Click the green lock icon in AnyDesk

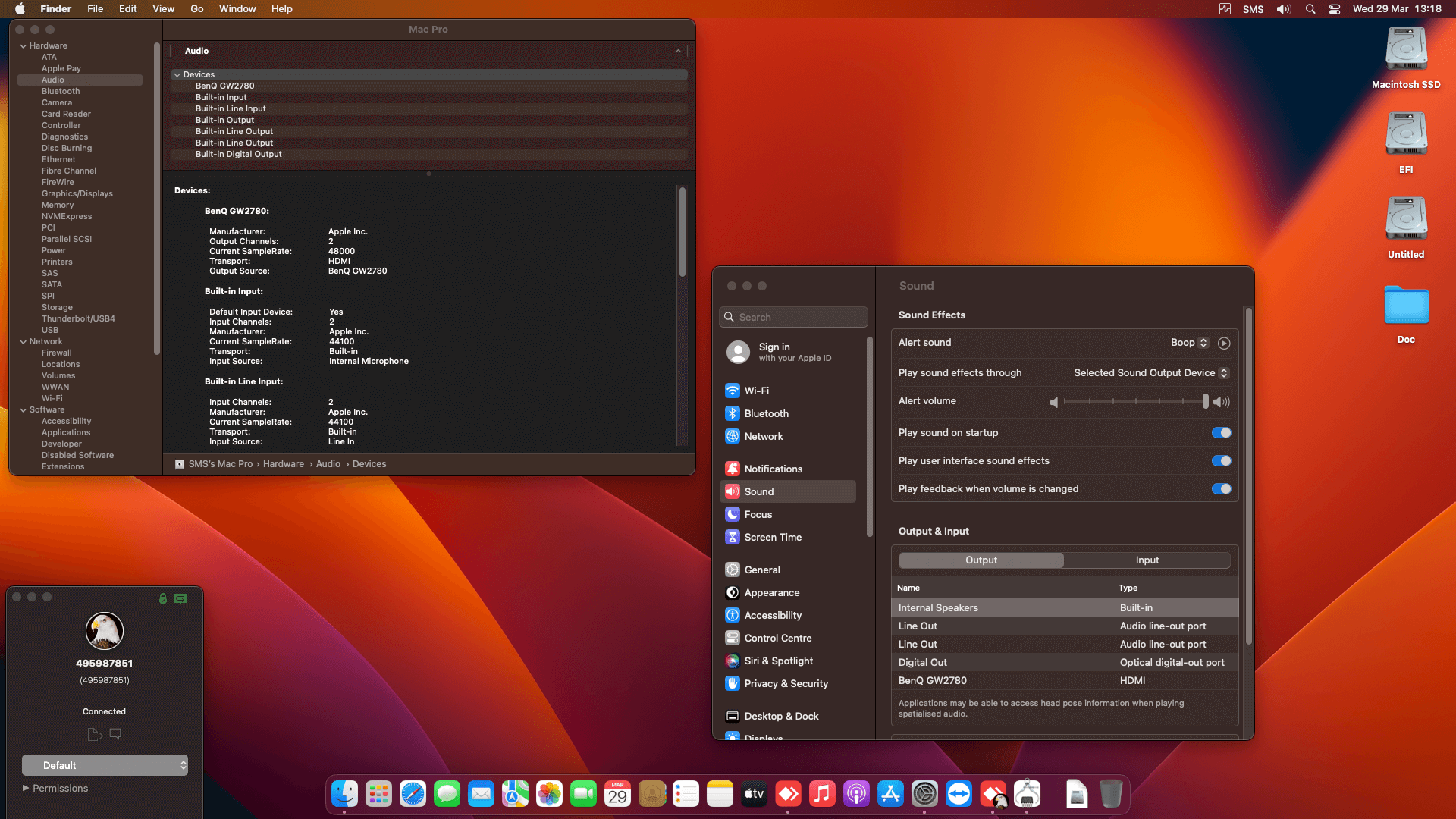163,599
